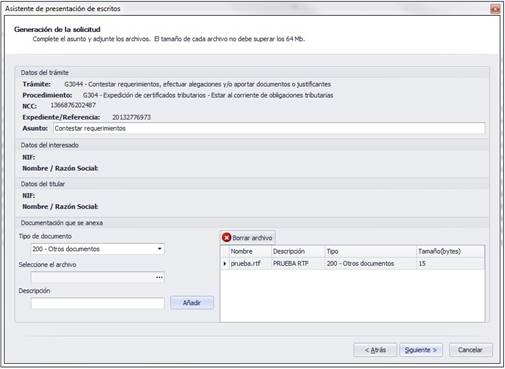The image size is (505, 369).
Task: Open the Tipo de documento dropdown
Action: (160, 249)
